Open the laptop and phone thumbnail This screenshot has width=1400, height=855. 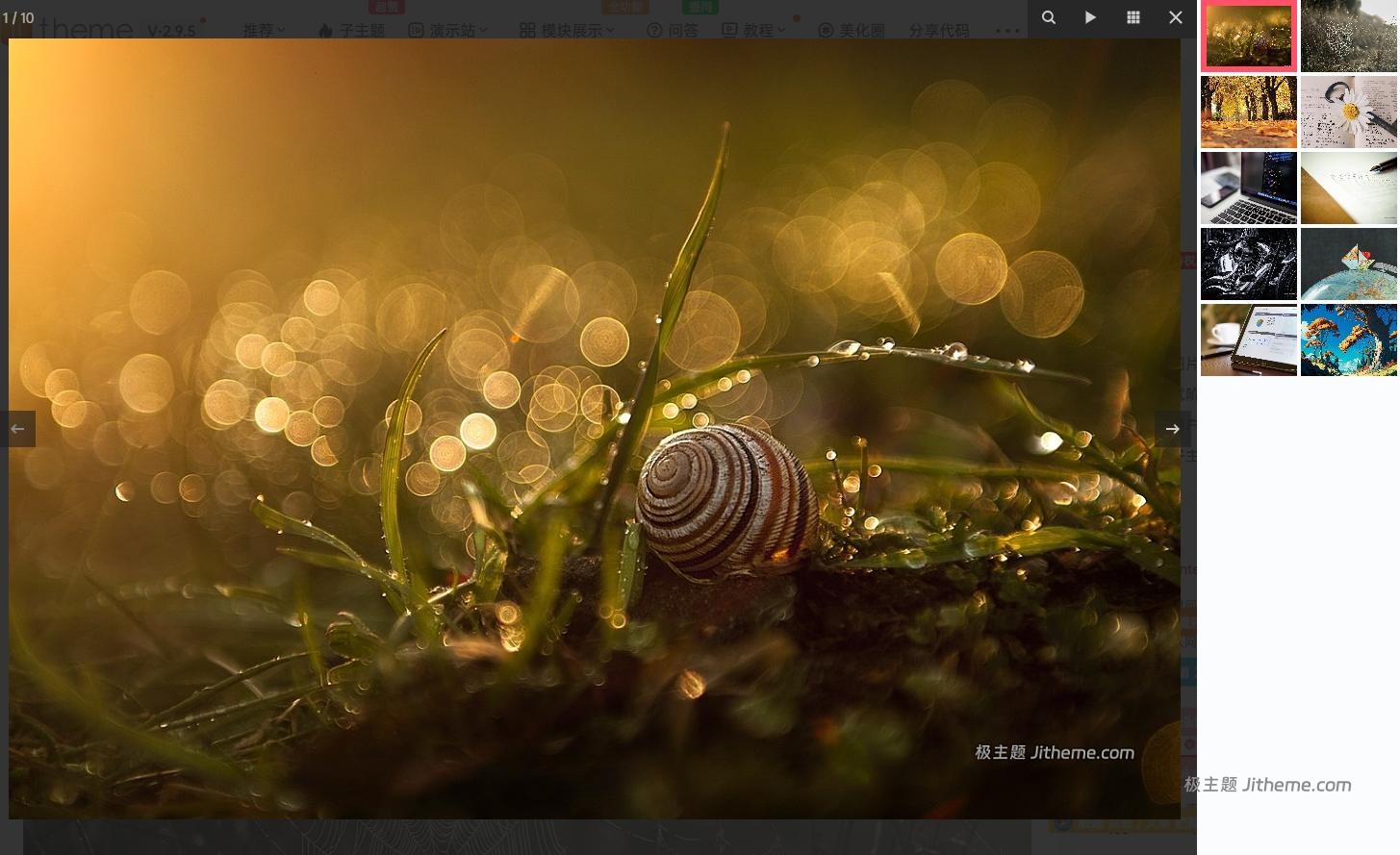pos(1249,189)
